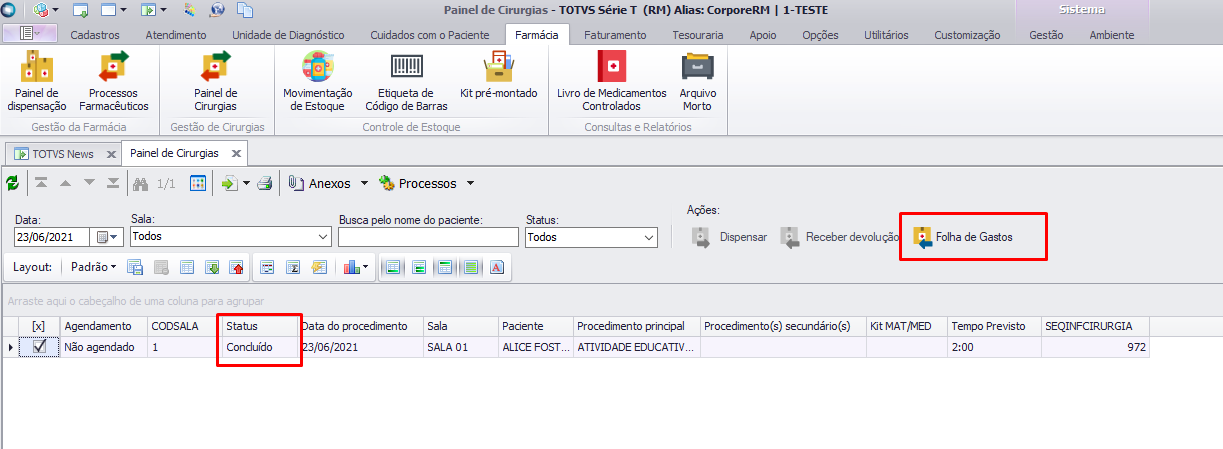Click the Anexos toolbar button
The image size is (1223, 449).
tap(321, 184)
